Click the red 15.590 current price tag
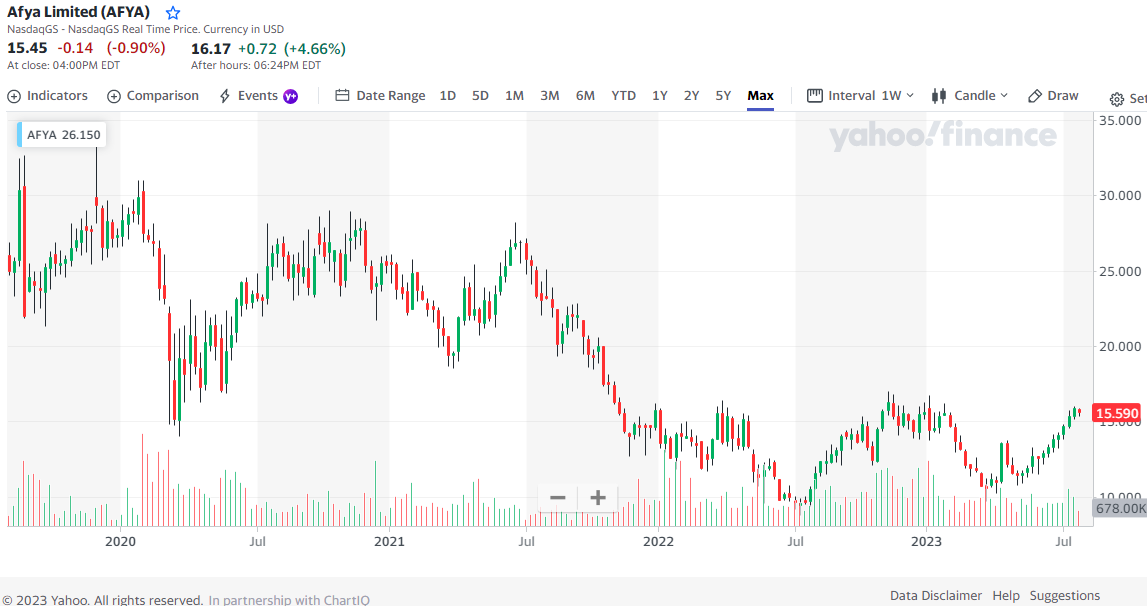Screen dimensions: 1147x606 point(1117,414)
